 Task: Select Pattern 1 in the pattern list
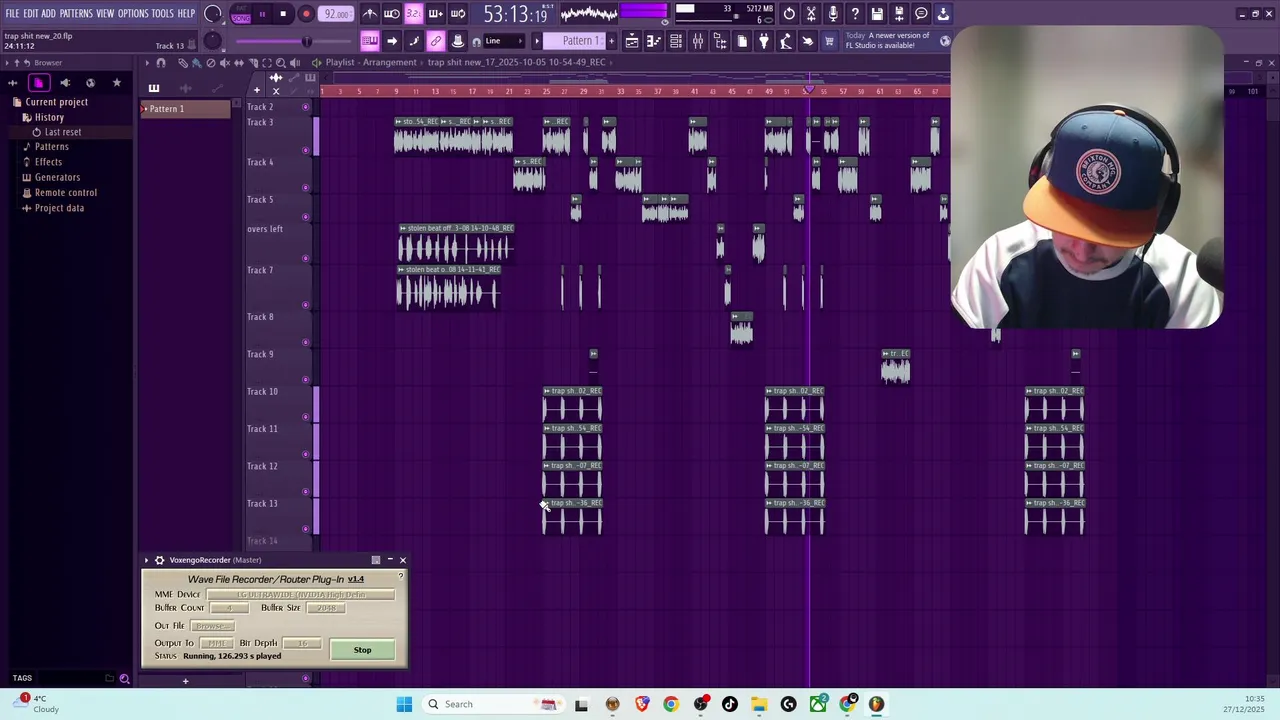click(186, 109)
